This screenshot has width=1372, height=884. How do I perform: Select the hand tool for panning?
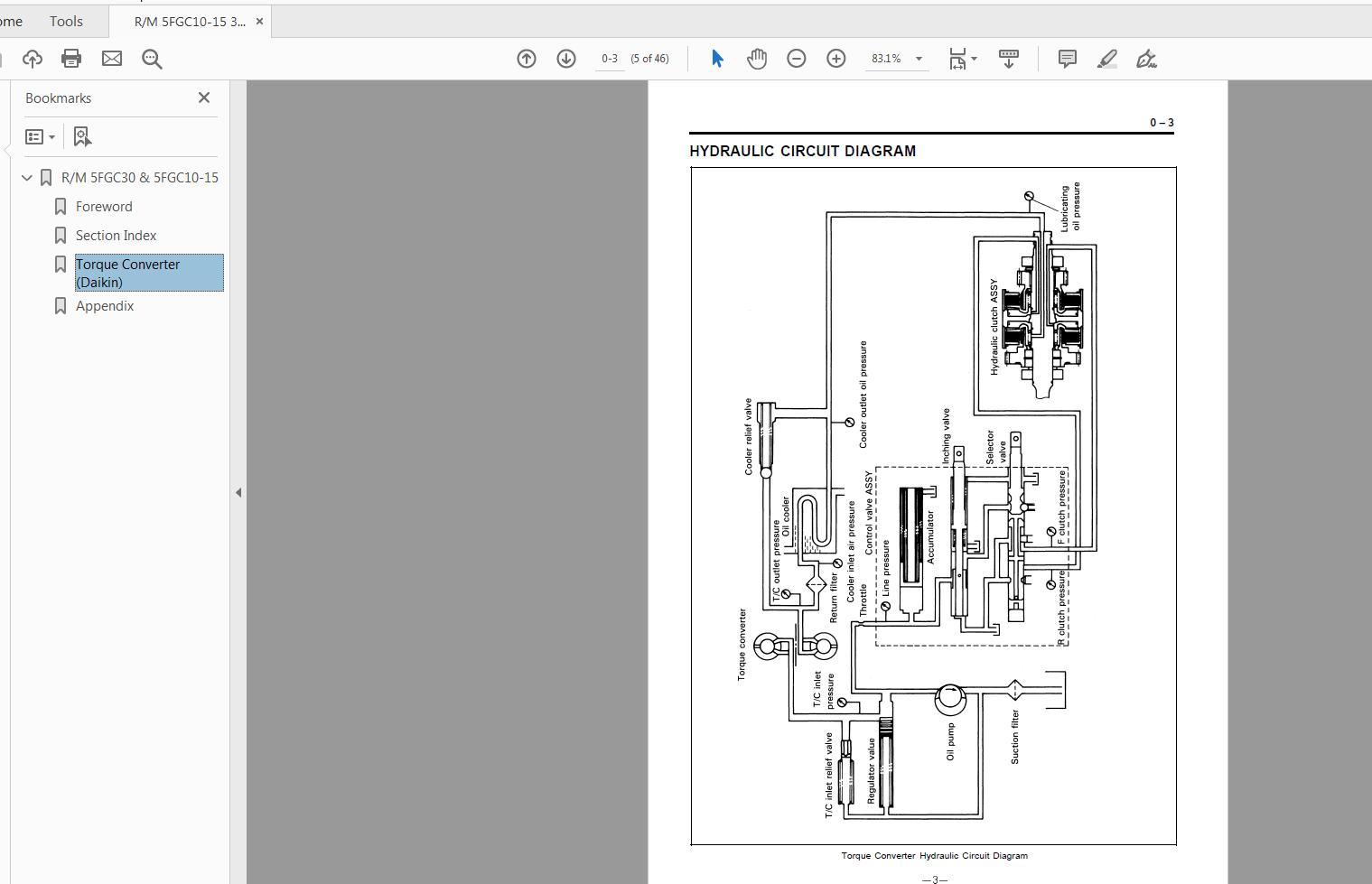pos(757,58)
